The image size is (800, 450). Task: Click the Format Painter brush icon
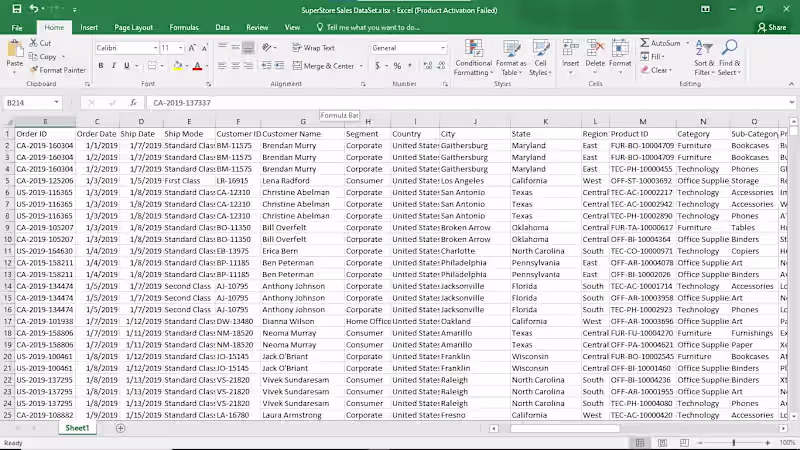pos(35,70)
